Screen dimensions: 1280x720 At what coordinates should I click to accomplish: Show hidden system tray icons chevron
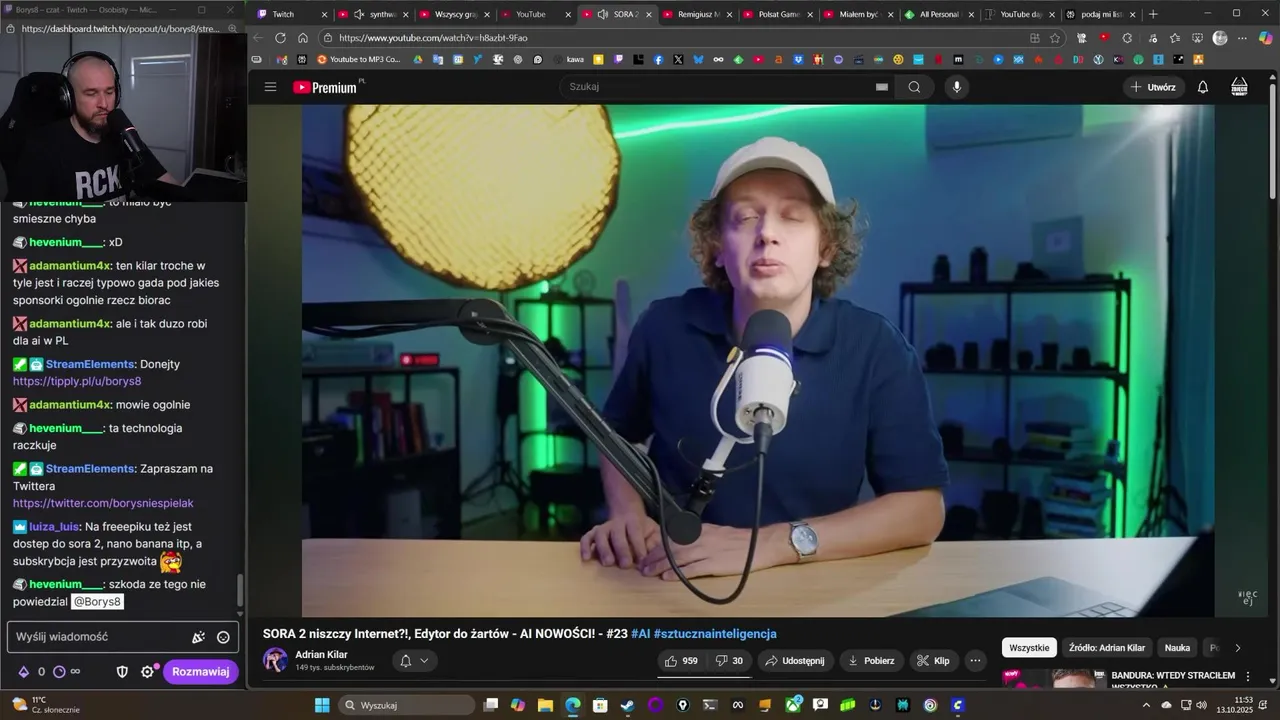tap(1146, 705)
